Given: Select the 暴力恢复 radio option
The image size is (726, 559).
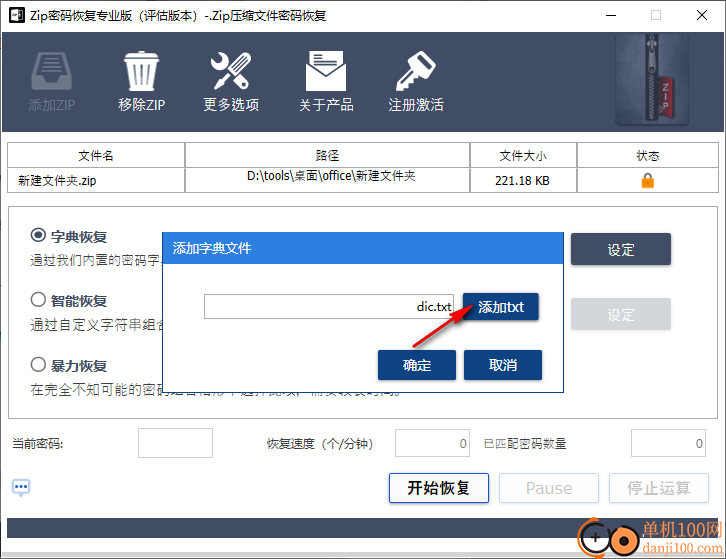Looking at the screenshot, I should click(x=38, y=364).
